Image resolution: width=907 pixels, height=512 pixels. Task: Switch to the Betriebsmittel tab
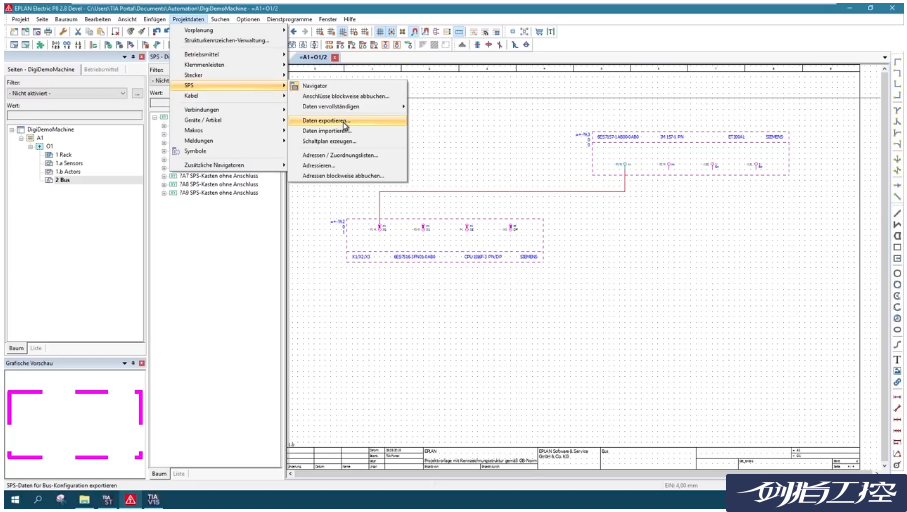pos(101,69)
